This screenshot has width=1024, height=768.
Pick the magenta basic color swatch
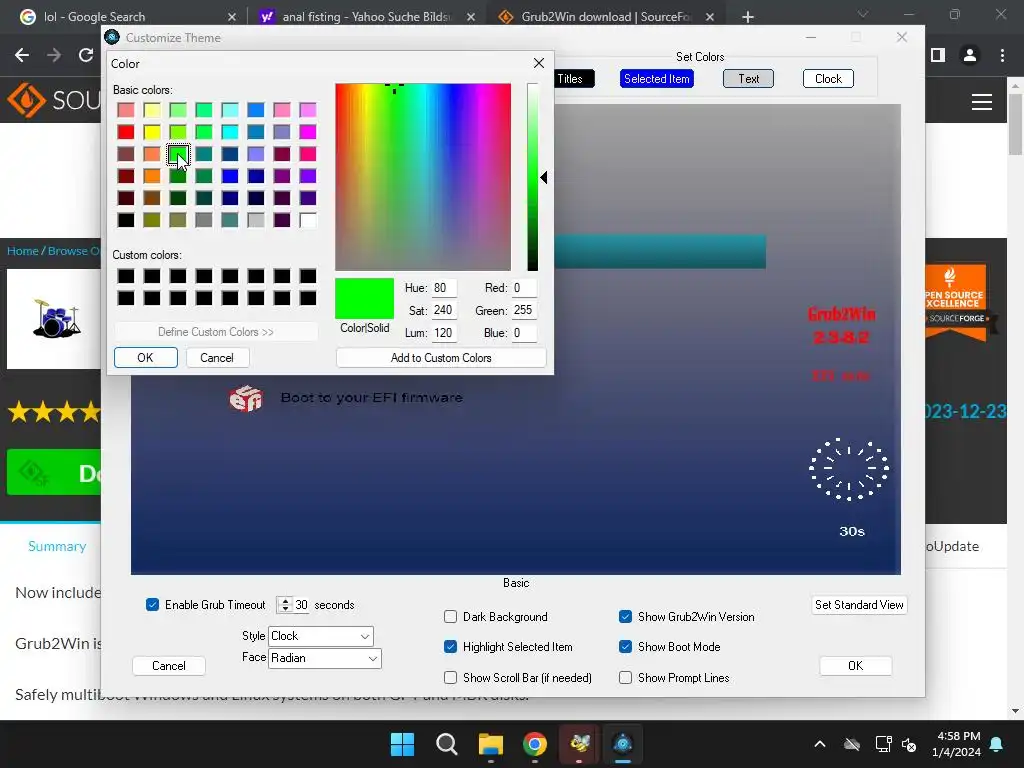(308, 132)
